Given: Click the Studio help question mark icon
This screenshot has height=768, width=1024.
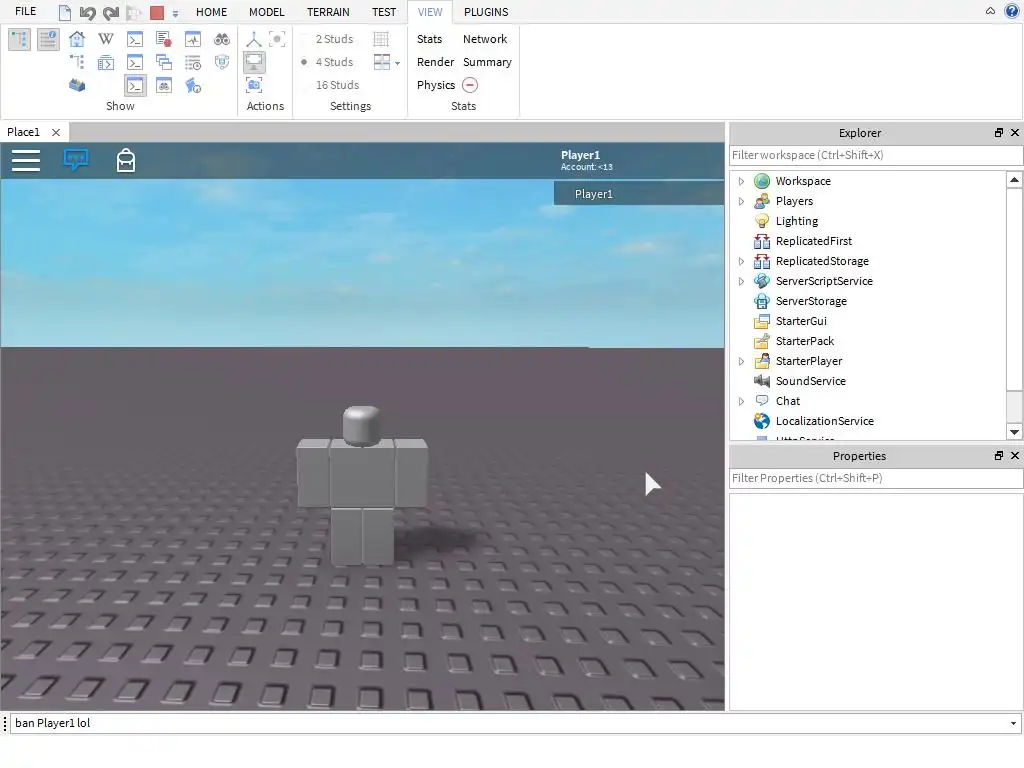Looking at the screenshot, I should (x=1012, y=11).
